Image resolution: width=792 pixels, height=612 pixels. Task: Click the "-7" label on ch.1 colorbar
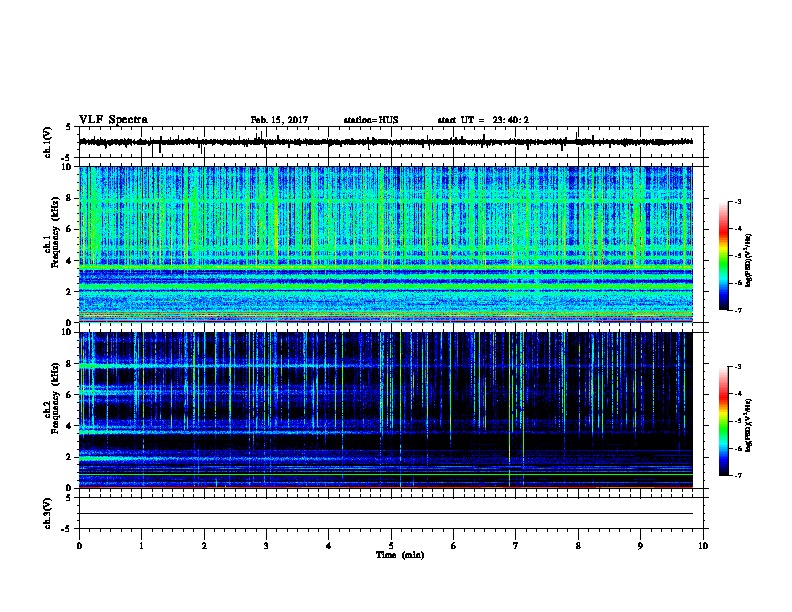pos(737,310)
